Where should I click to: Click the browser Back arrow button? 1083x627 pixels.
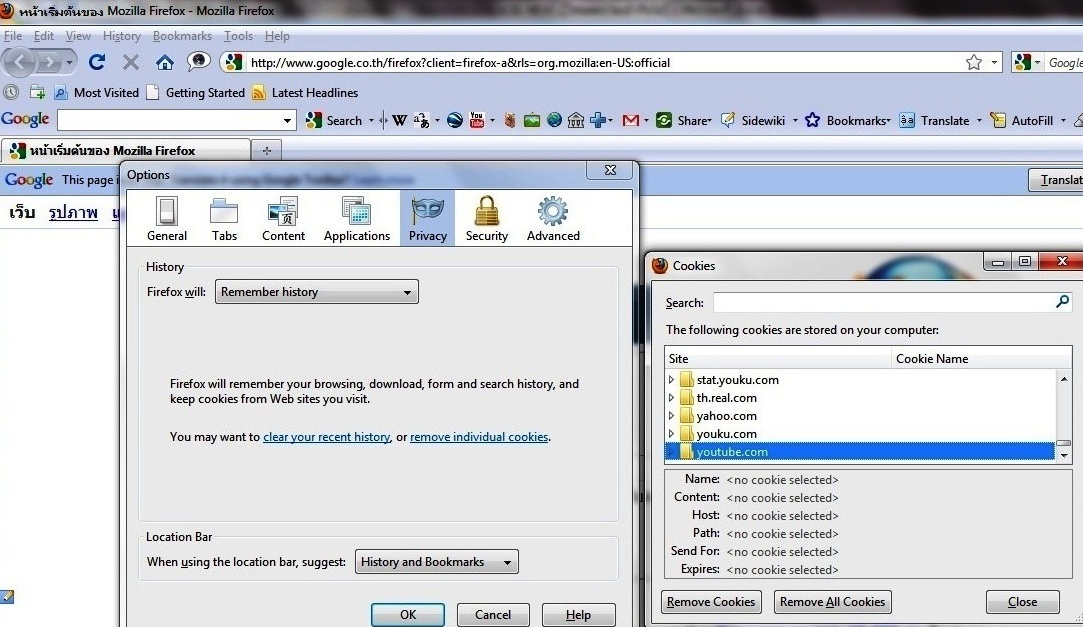pyautogui.click(x=20, y=63)
